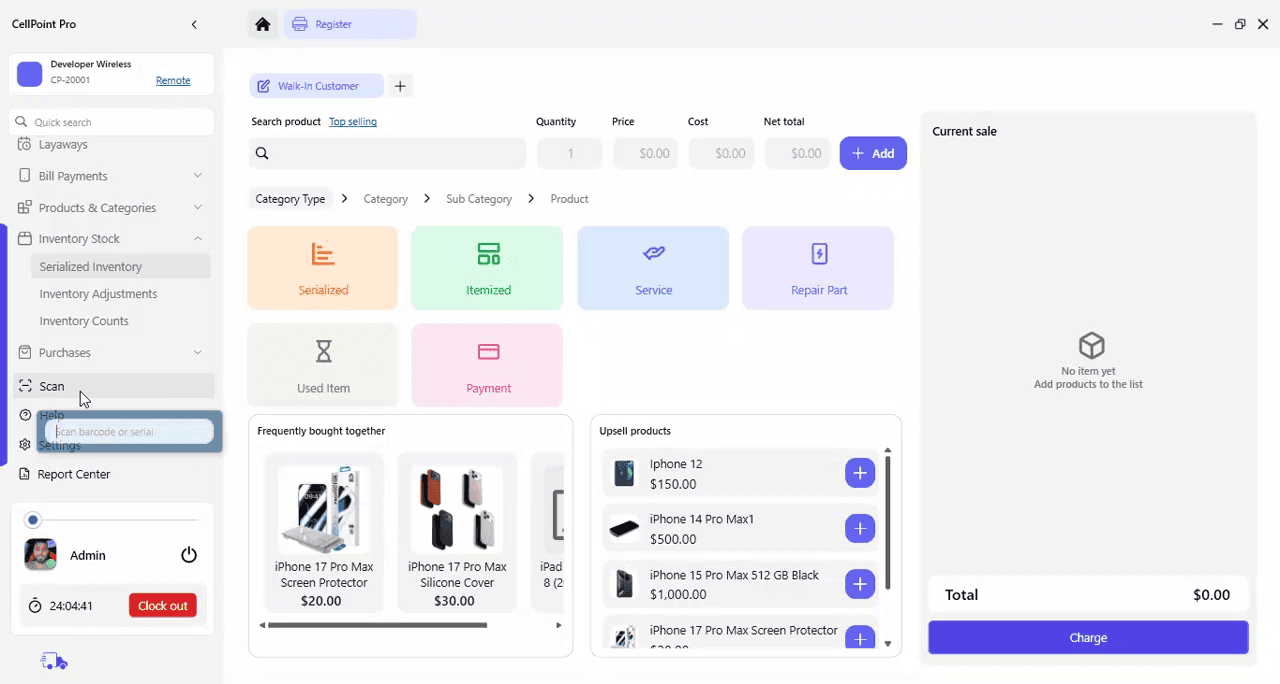Click the delivery truck icon

[x=54, y=661]
